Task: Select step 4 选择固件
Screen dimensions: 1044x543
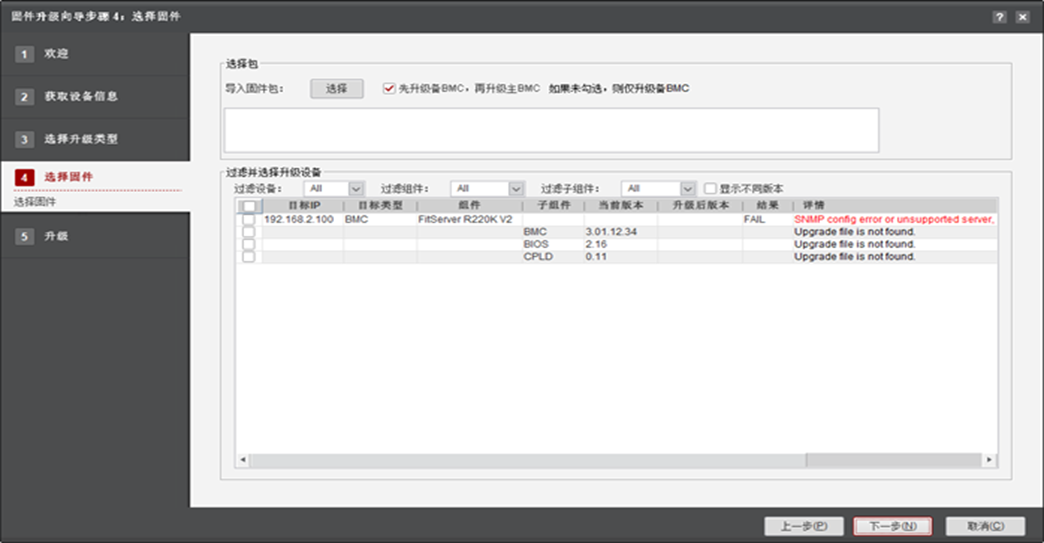Action: pyautogui.click(x=95, y=177)
